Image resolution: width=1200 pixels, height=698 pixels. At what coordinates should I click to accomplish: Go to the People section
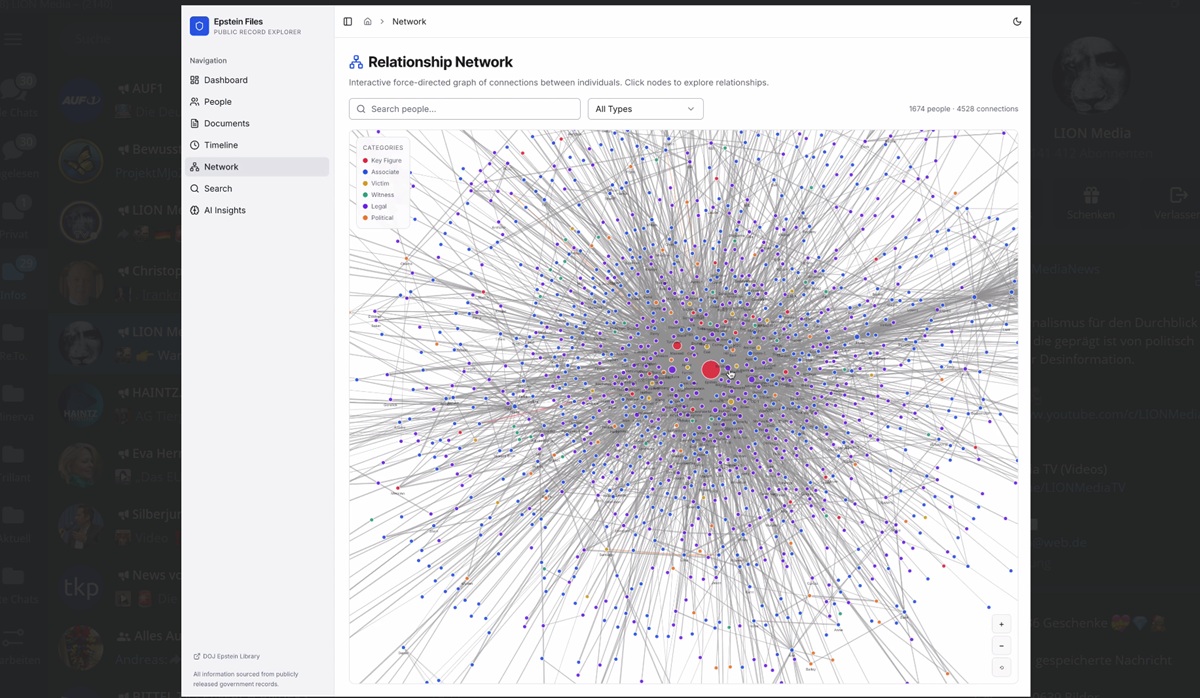tap(217, 102)
